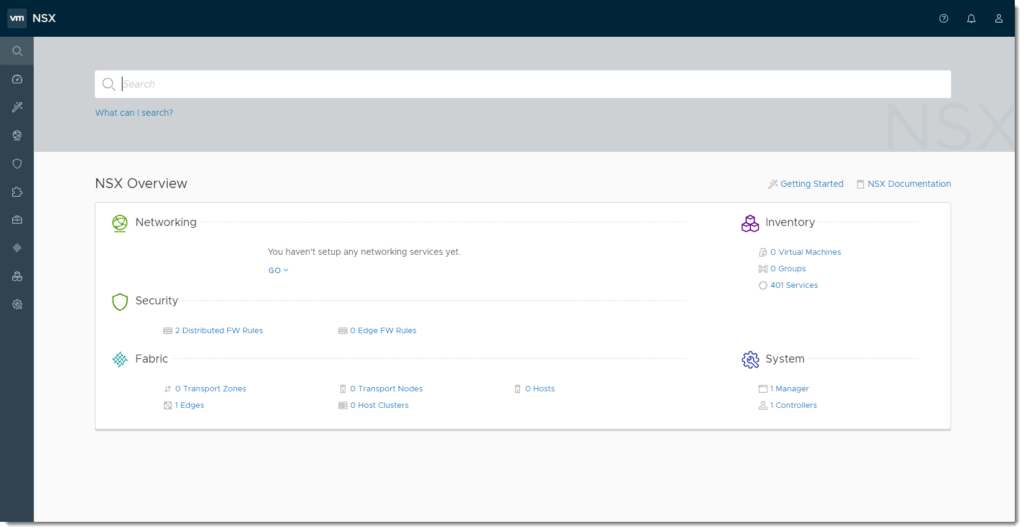Open 1 Edges link
The image size is (1024, 531).
click(189, 406)
